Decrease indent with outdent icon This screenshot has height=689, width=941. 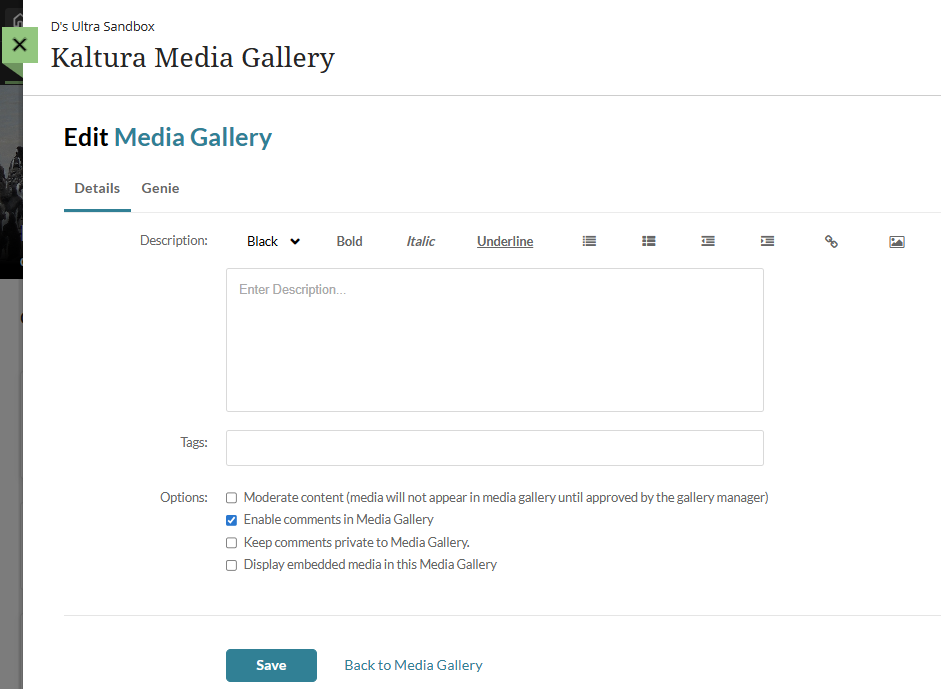pos(708,241)
